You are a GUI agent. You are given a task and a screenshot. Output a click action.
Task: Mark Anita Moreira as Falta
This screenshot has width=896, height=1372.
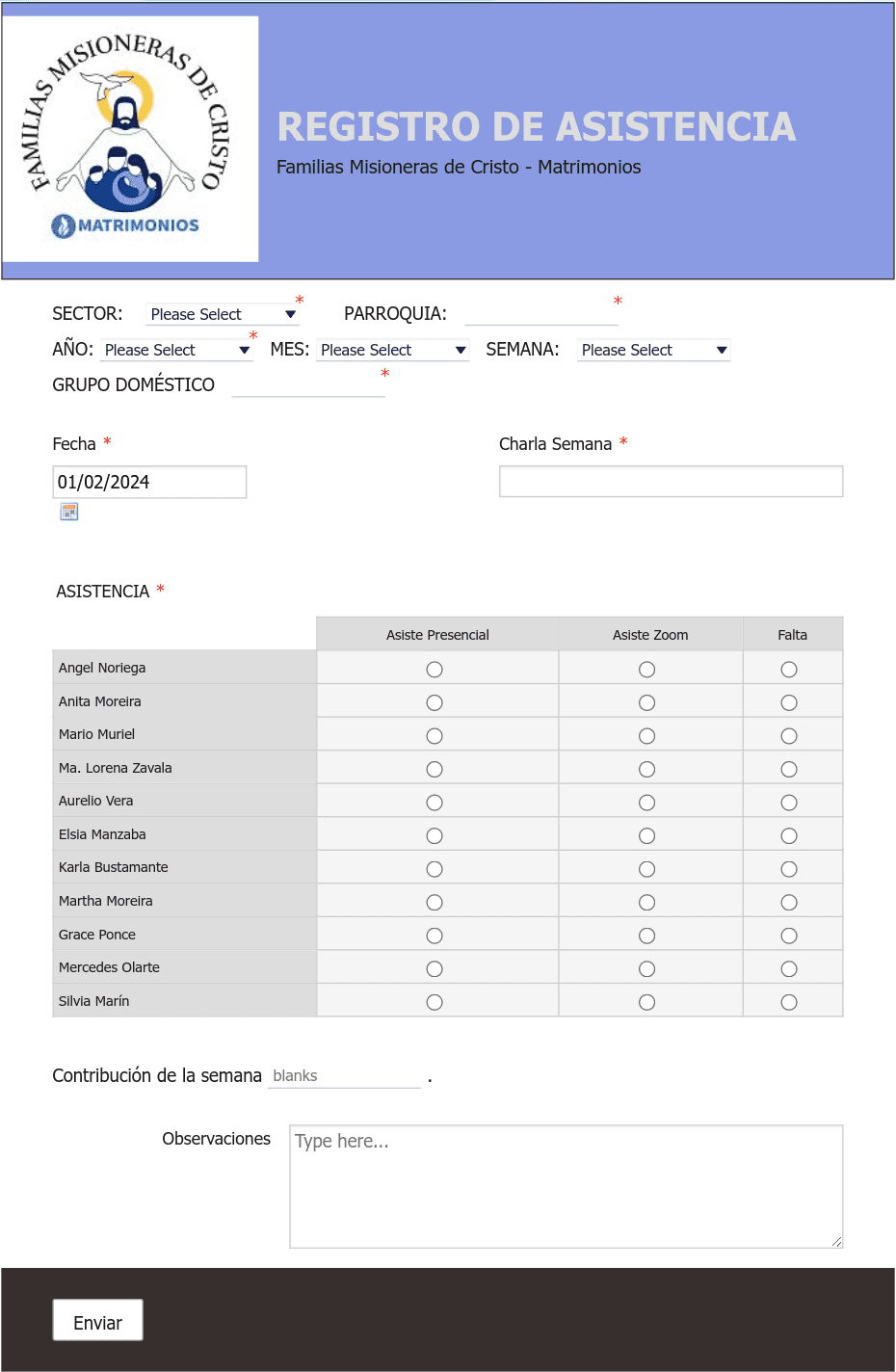coord(789,703)
